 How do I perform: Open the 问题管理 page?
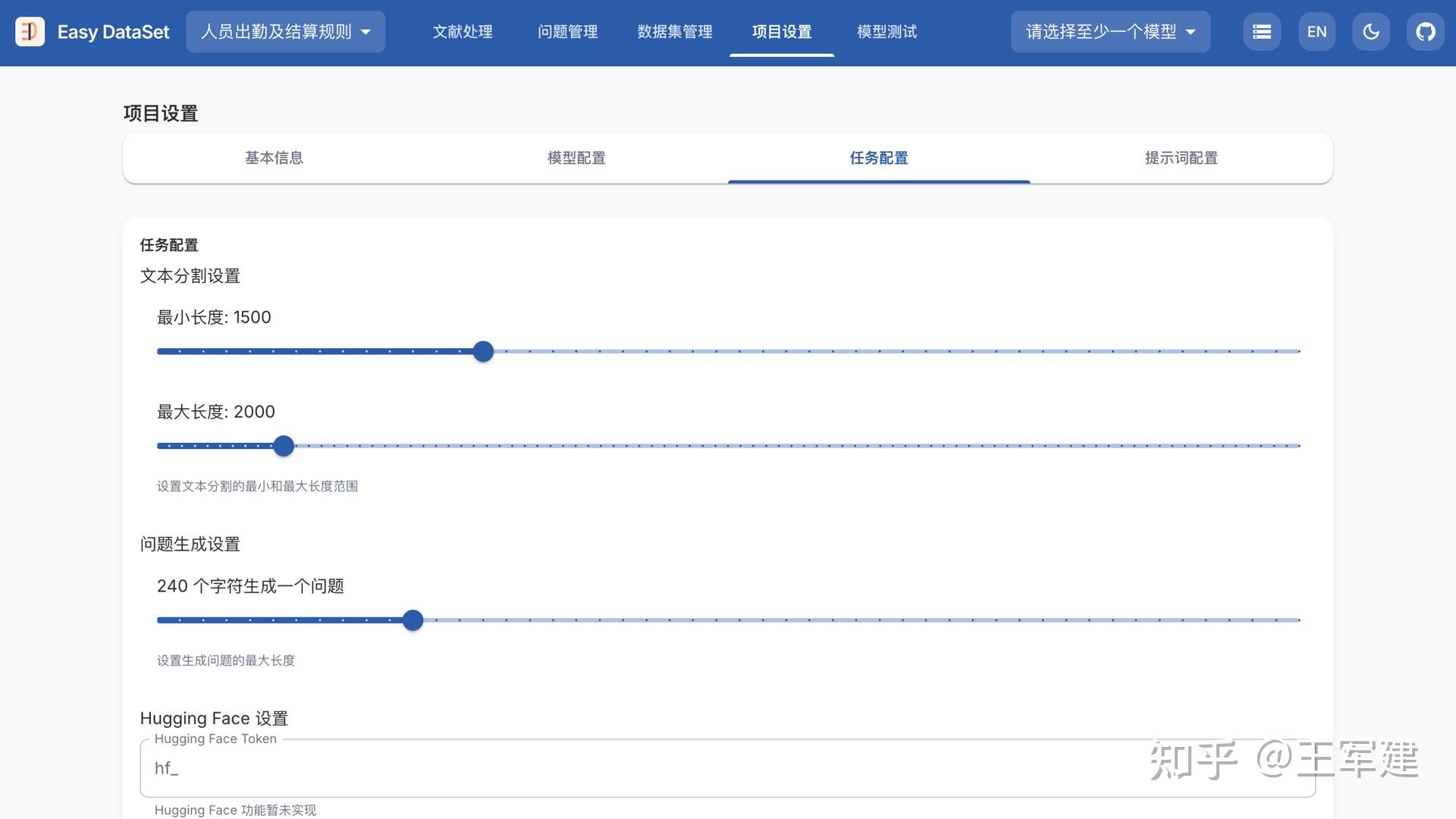click(x=567, y=31)
